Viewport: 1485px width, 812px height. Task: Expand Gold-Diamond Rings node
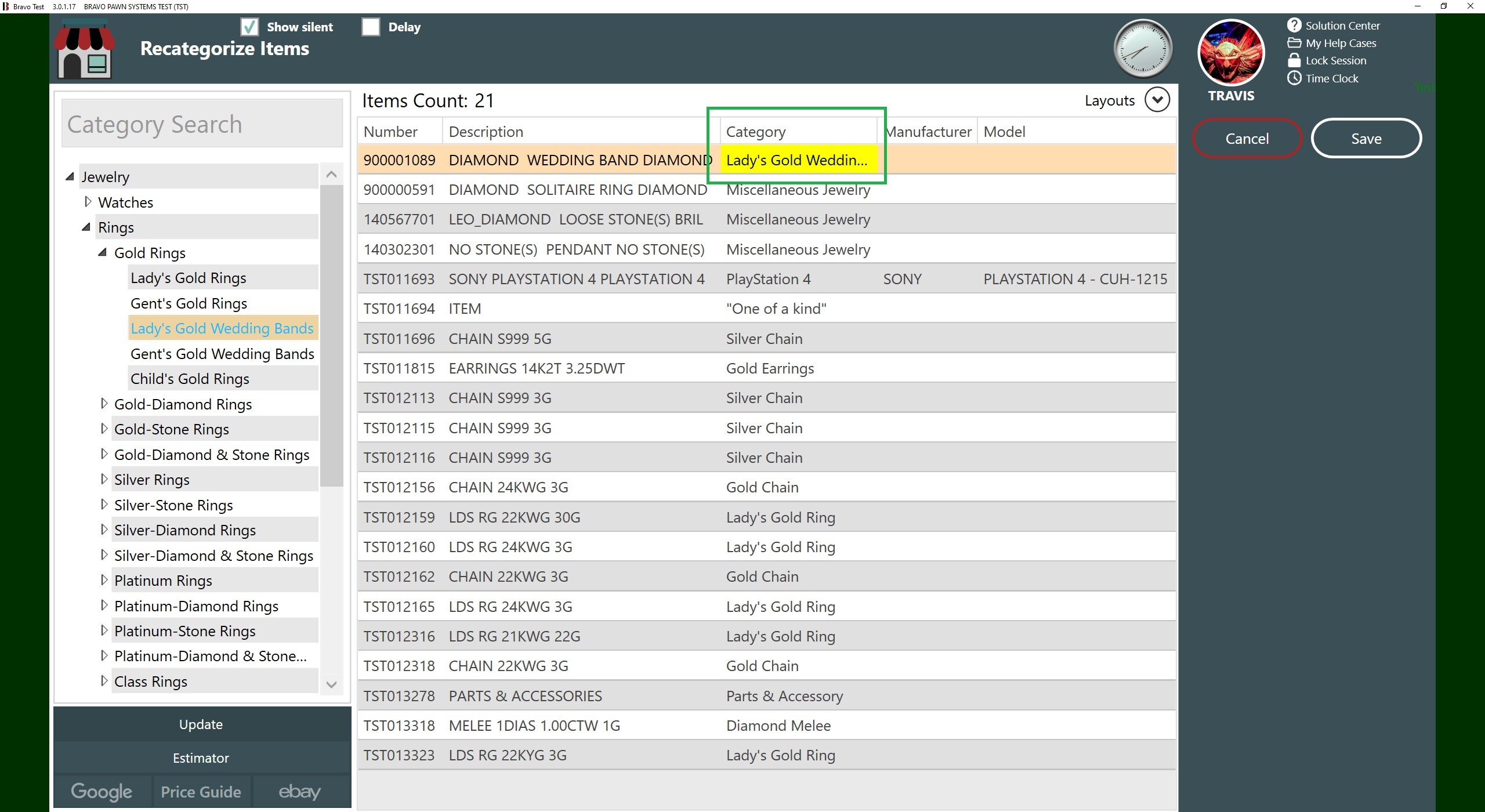104,403
